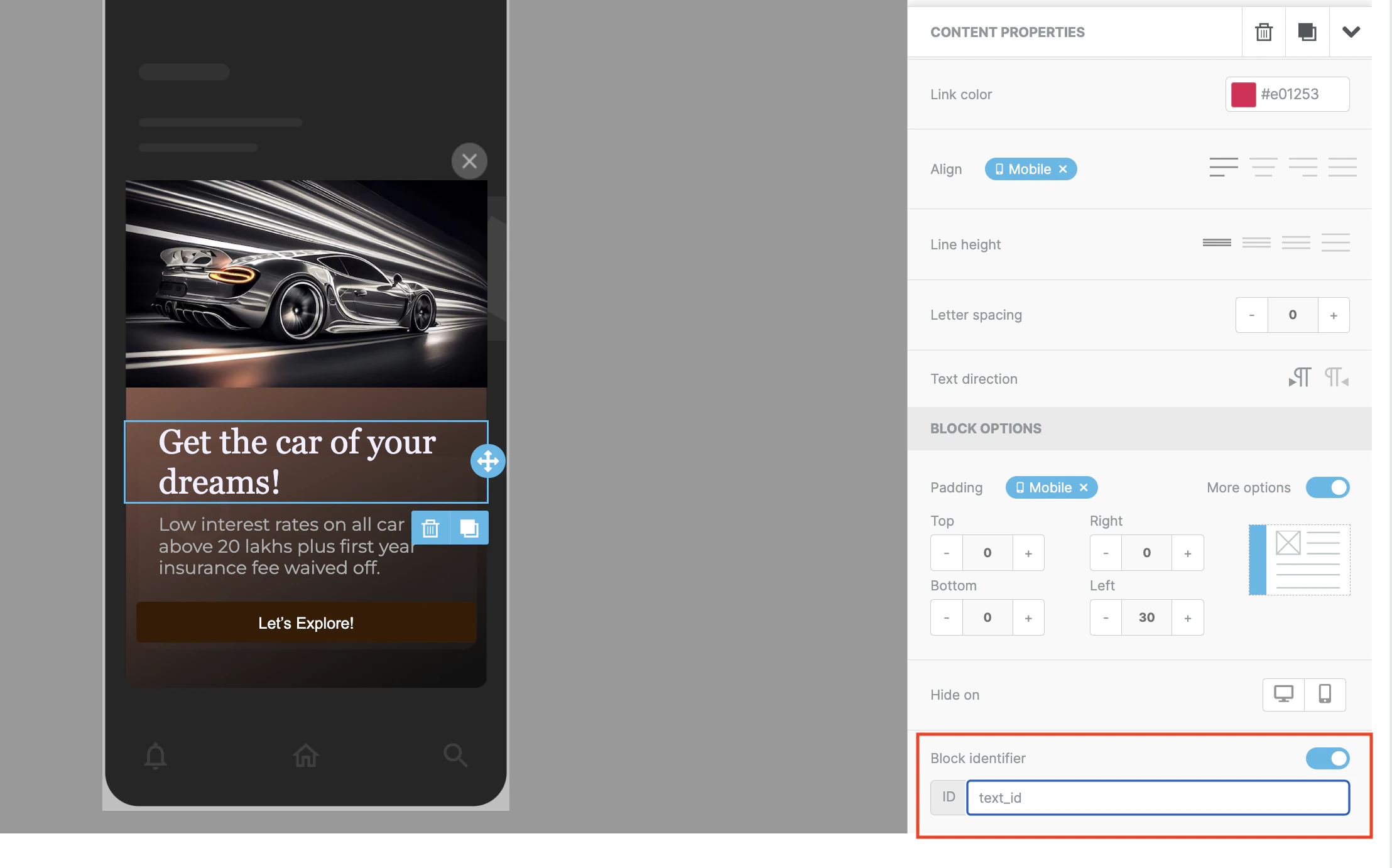Disable More options for padding

pos(1328,487)
